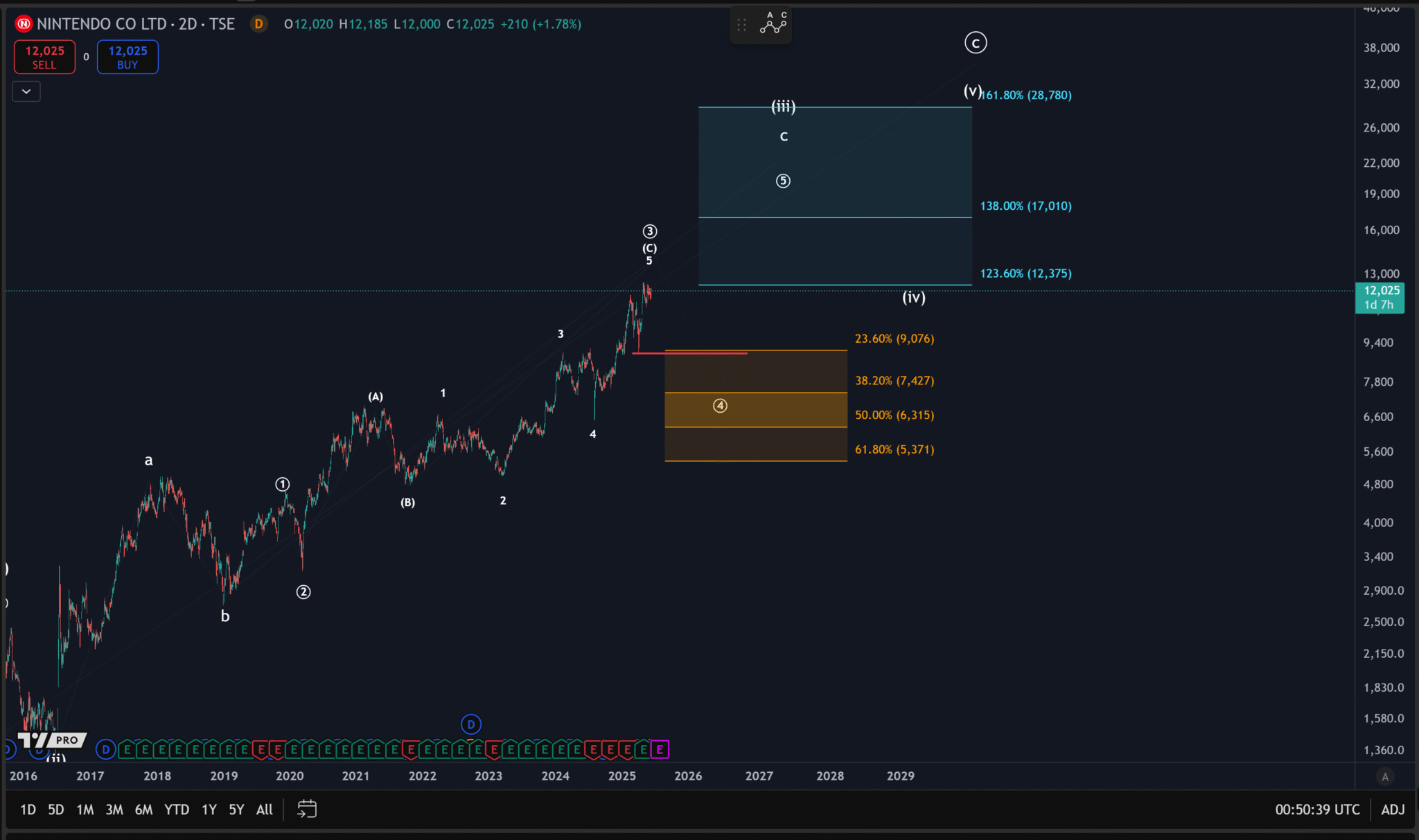Open the go-to-date calendar icon
The width and height of the screenshot is (1419, 840).
point(306,809)
